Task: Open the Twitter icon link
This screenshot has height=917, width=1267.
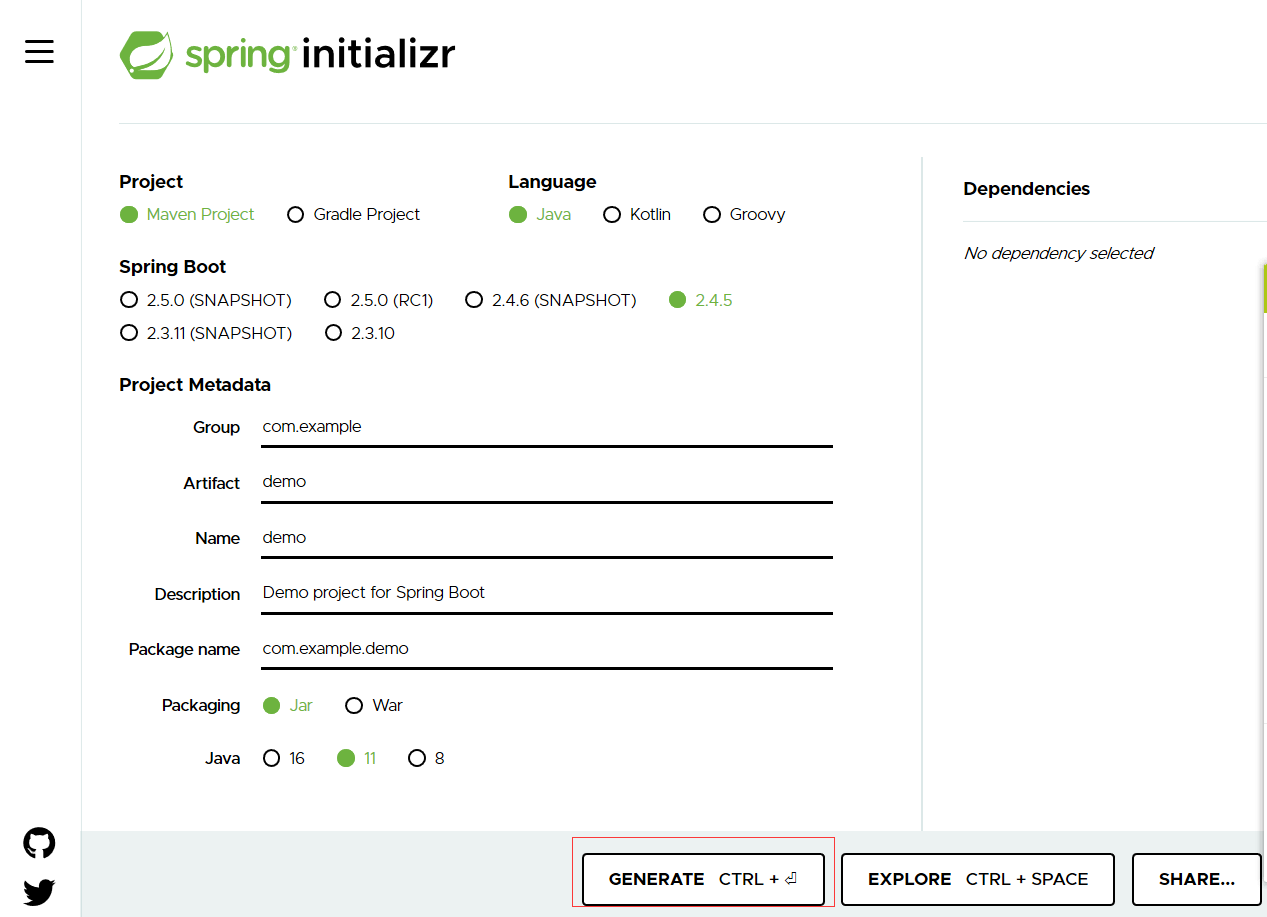Action: click(39, 892)
